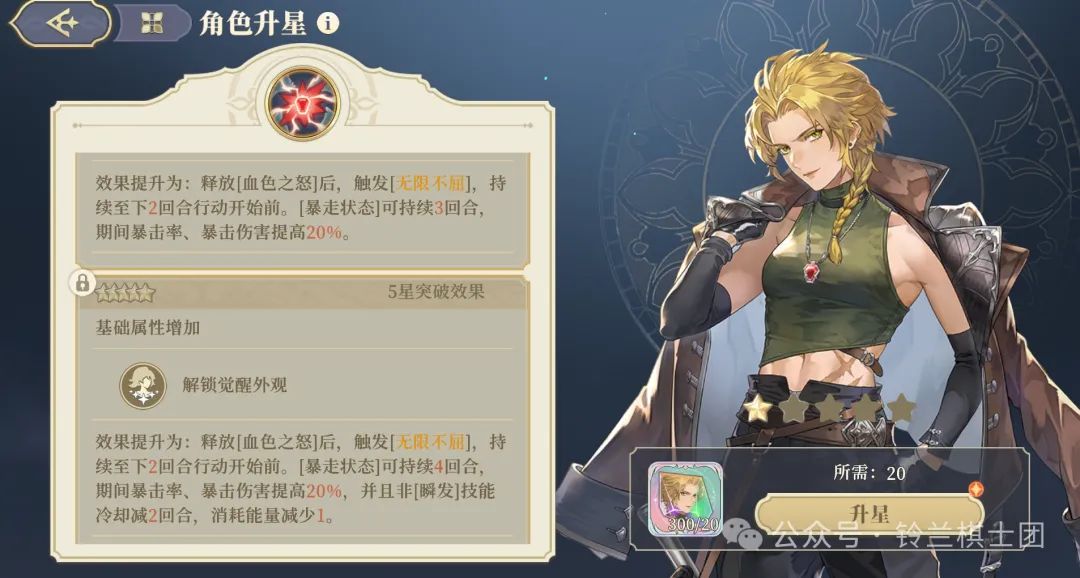The width and height of the screenshot is (1080, 578).
Task: Open the four-petal home menu icon
Action: [152, 23]
